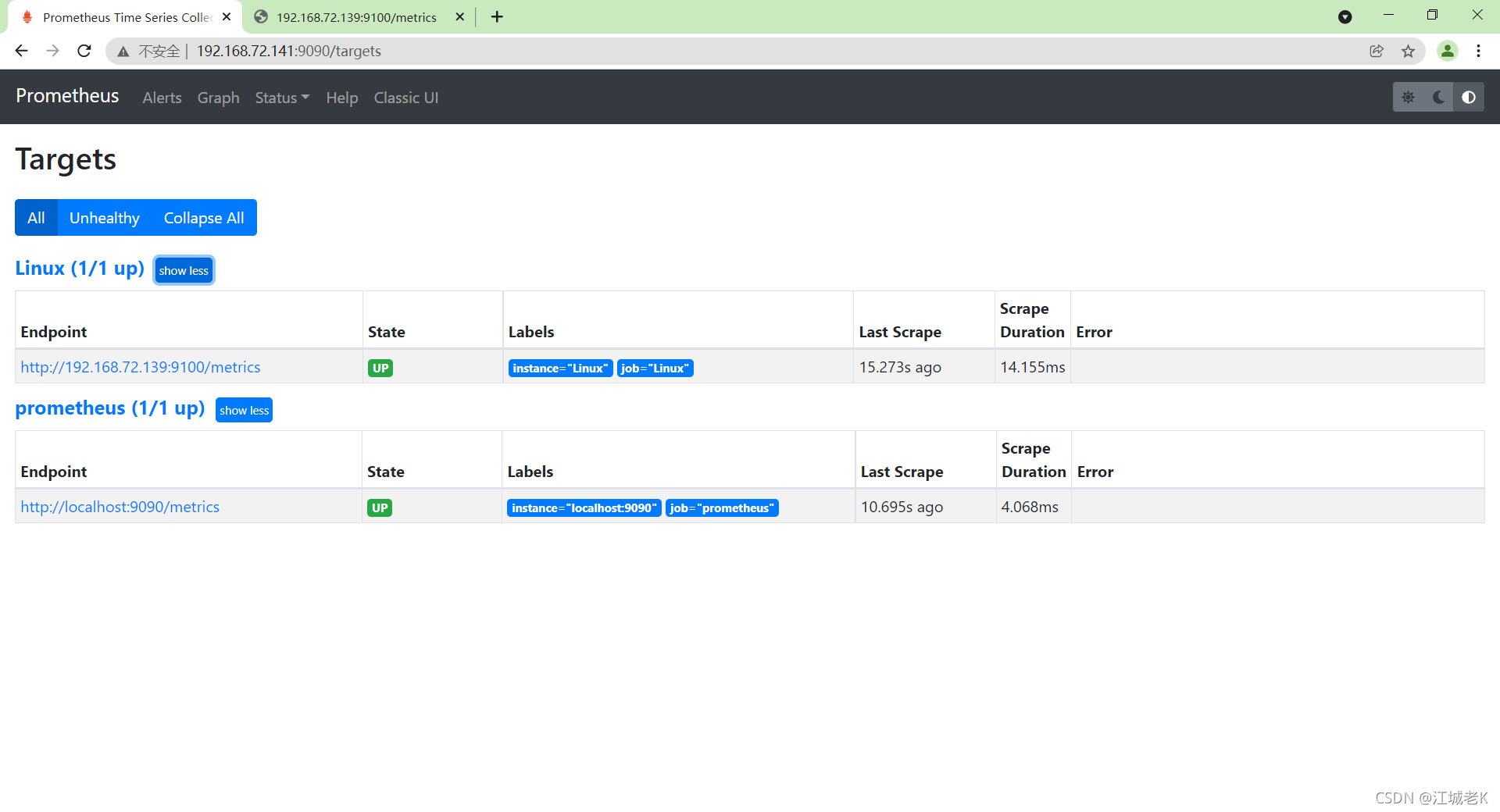Collapse prometheus group with show less
Screen dimensions: 1500x812
pyautogui.click(x=244, y=410)
